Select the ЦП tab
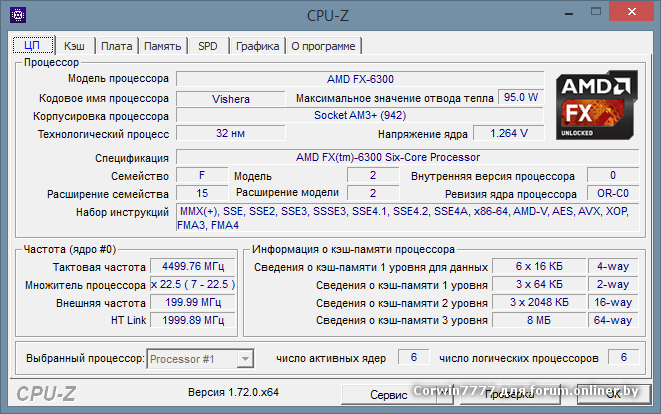 [x=31, y=45]
